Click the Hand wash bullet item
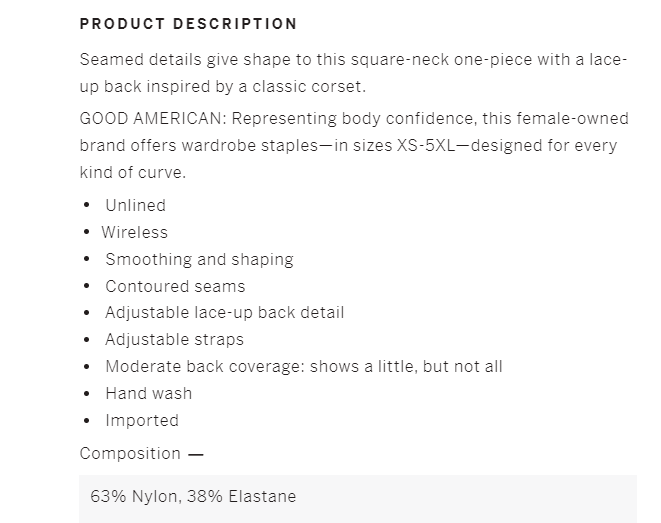 (x=149, y=393)
